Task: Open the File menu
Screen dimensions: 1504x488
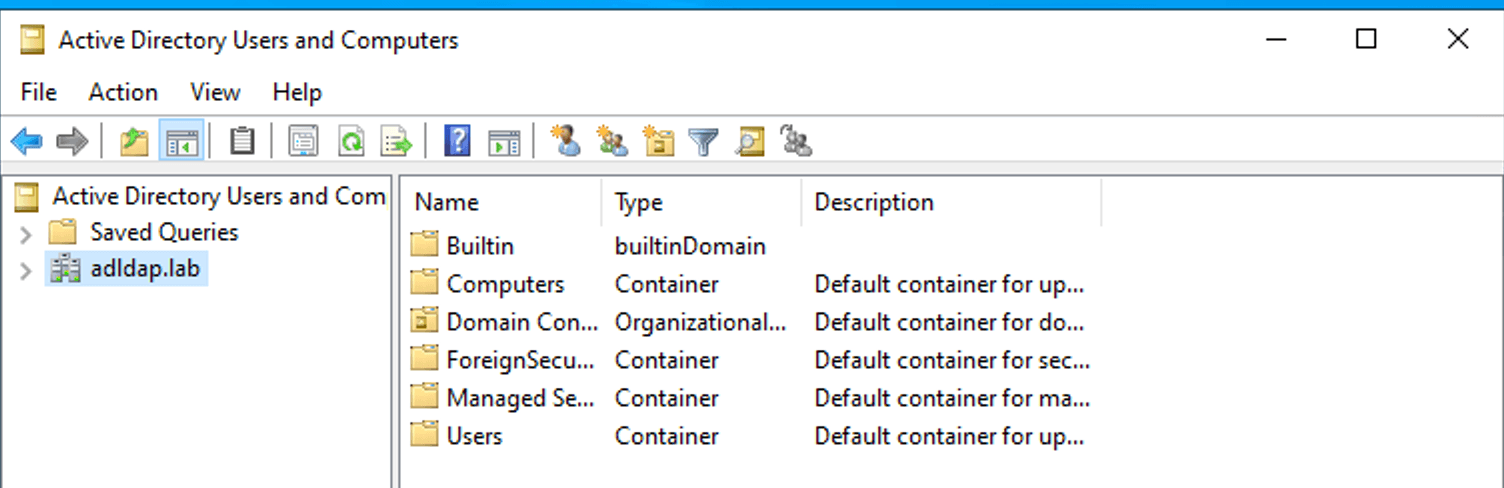Action: 39,92
